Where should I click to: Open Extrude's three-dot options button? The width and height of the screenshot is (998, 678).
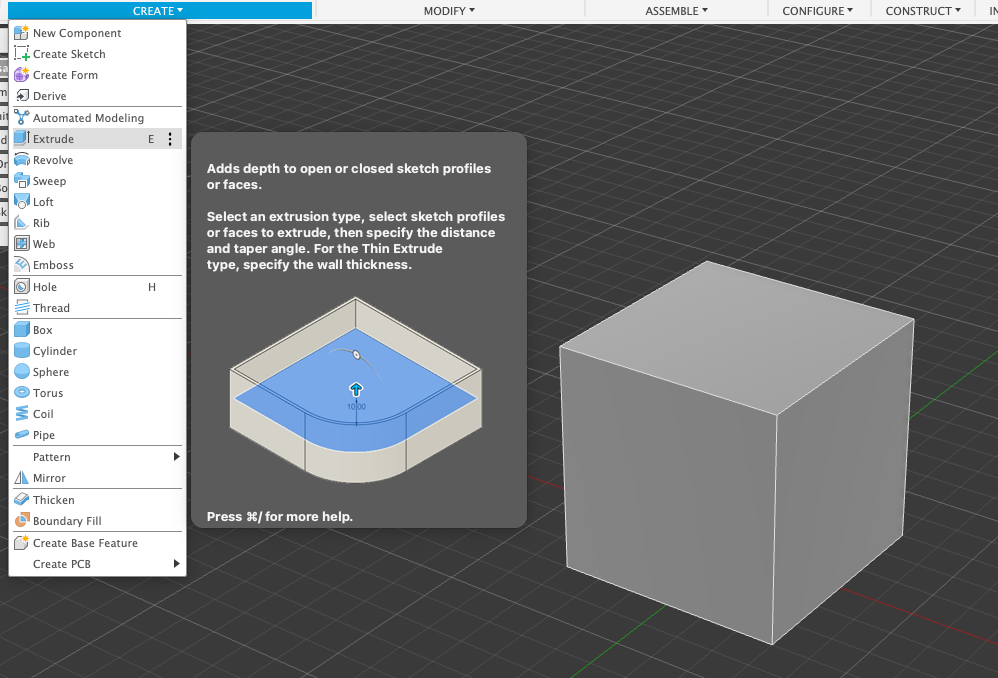170,139
